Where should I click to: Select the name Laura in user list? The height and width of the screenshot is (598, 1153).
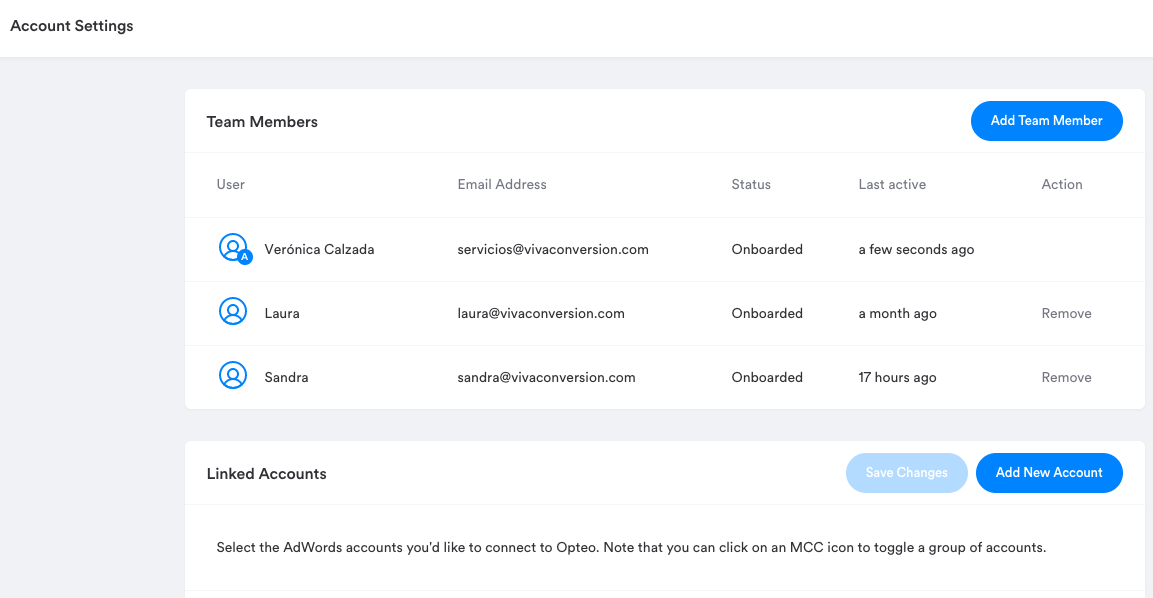pos(282,313)
